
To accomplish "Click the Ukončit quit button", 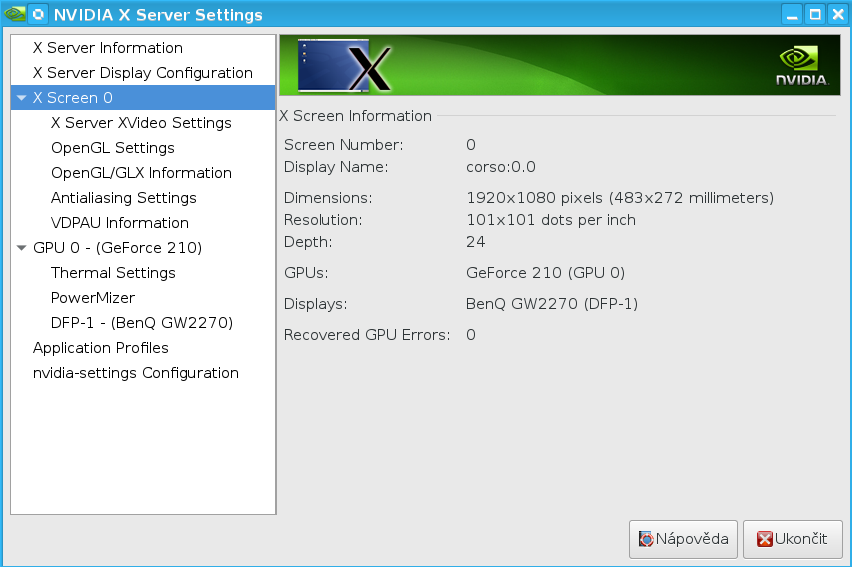I will click(793, 539).
